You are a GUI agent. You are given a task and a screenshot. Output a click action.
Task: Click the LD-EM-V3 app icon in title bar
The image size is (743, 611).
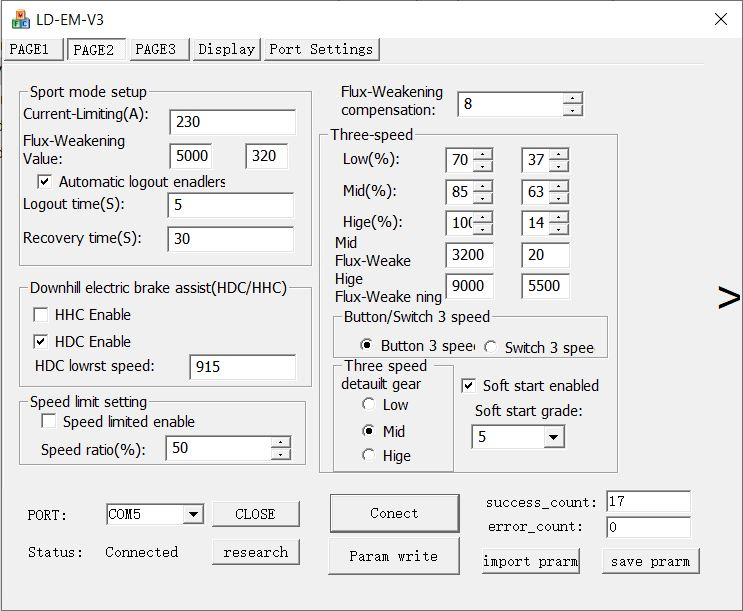point(20,19)
